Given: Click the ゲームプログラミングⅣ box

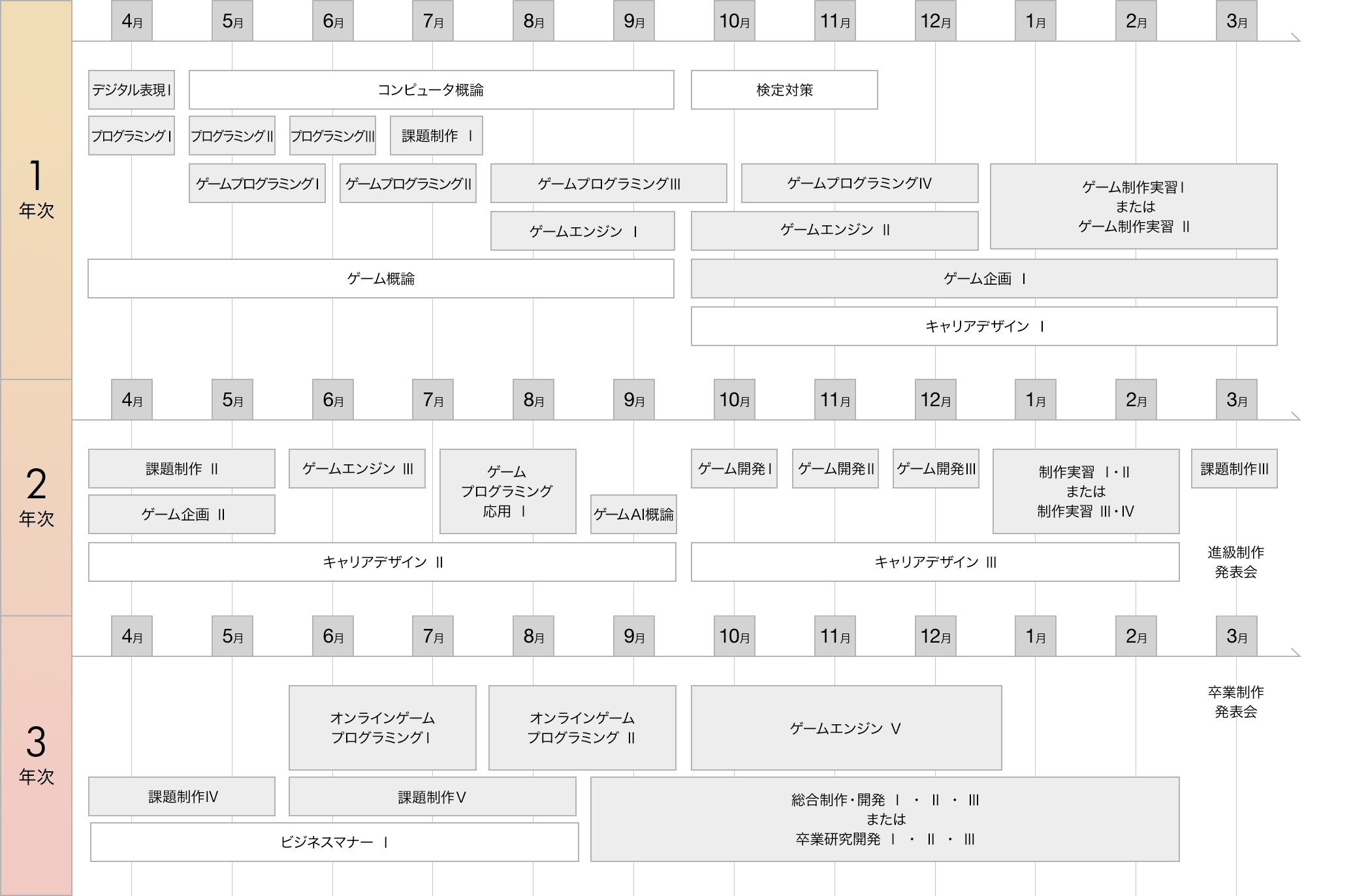Looking at the screenshot, I should click(x=860, y=184).
